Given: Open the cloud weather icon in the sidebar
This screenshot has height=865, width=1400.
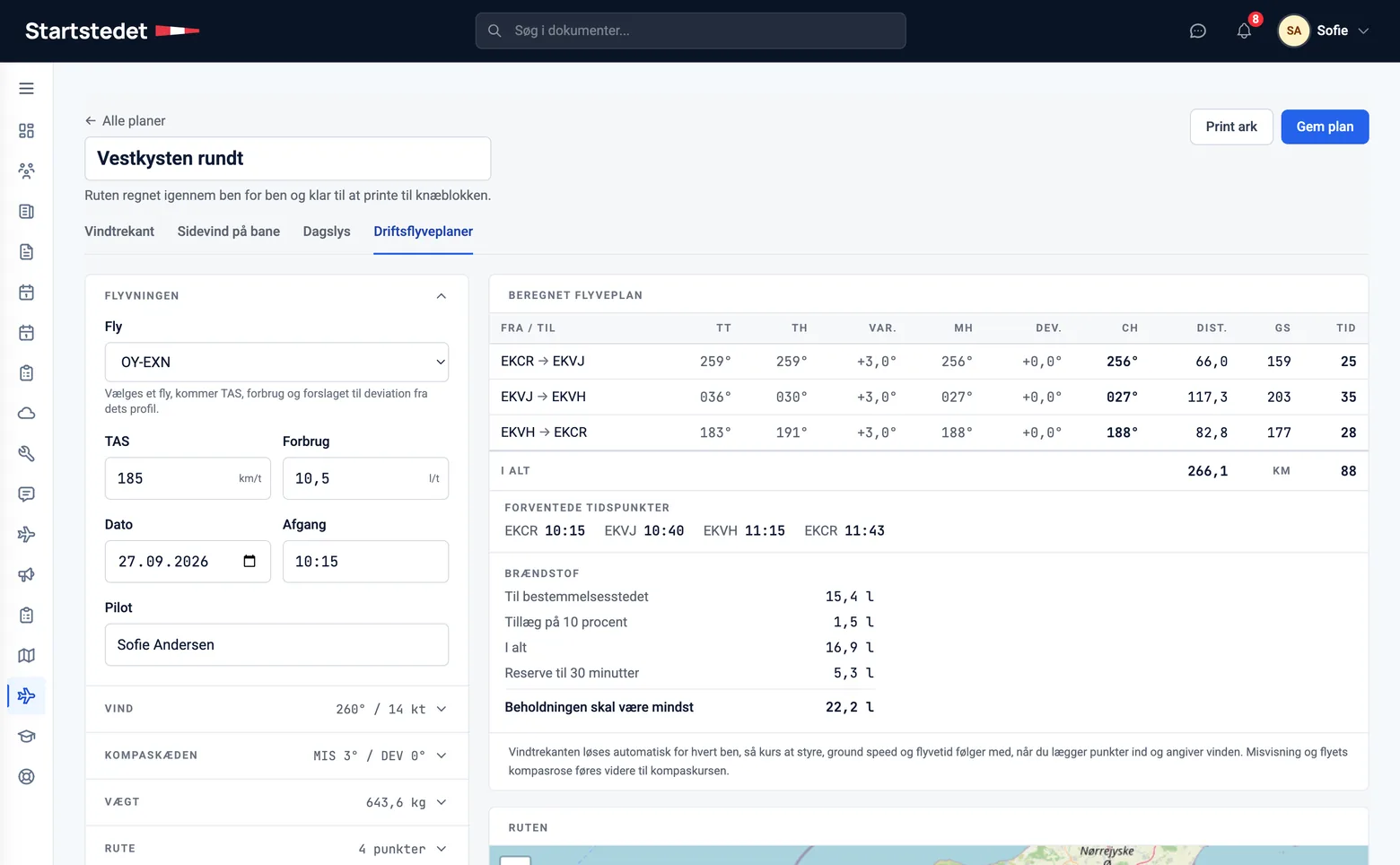Looking at the screenshot, I should point(27,414).
